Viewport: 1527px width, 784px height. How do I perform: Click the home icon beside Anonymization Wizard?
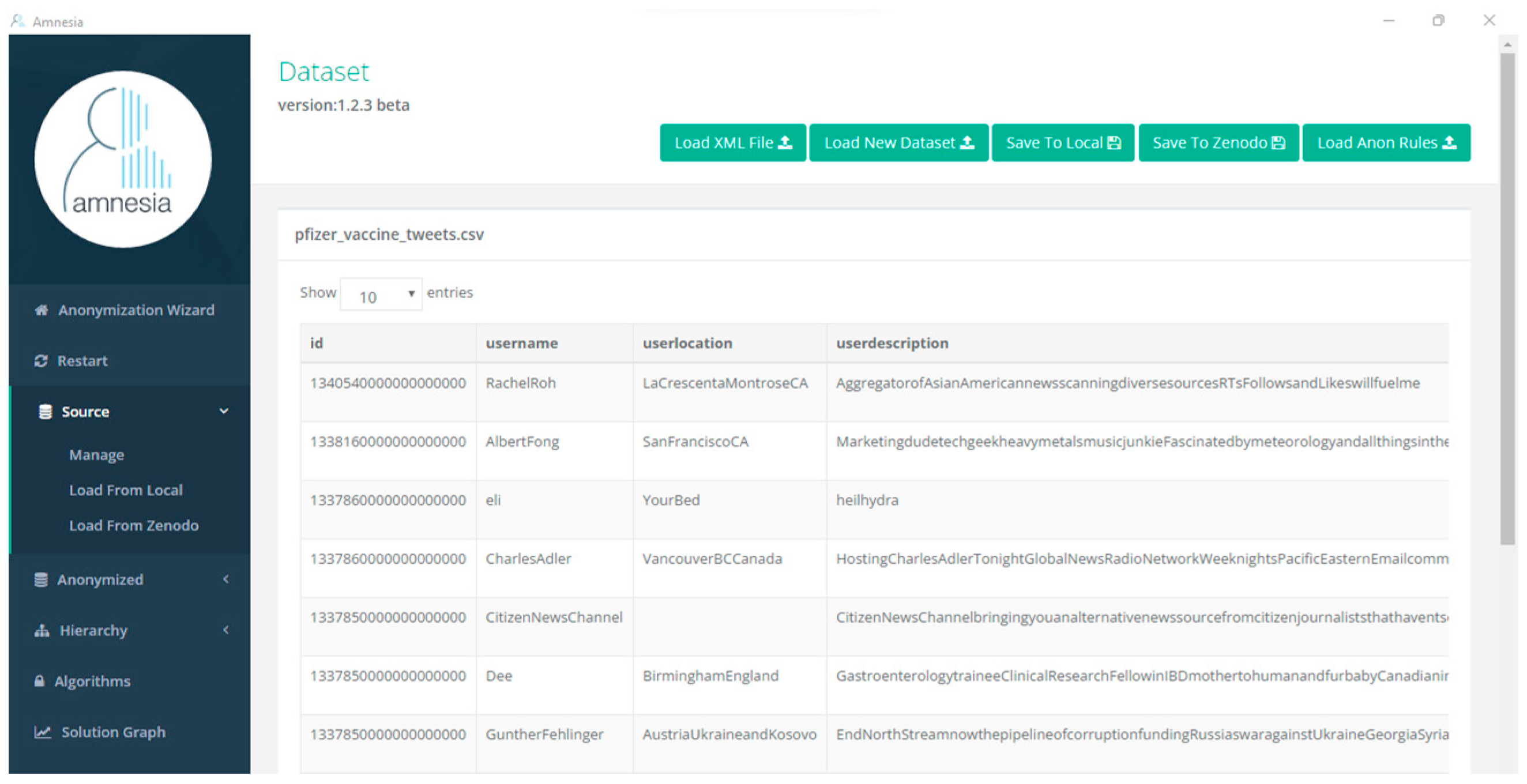pyautogui.click(x=41, y=310)
